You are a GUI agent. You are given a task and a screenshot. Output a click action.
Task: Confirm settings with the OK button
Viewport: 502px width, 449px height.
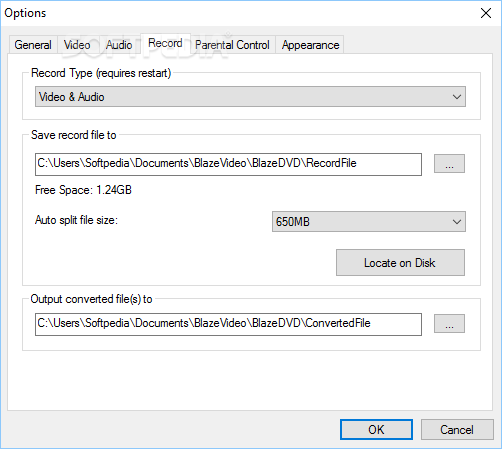(x=376, y=429)
